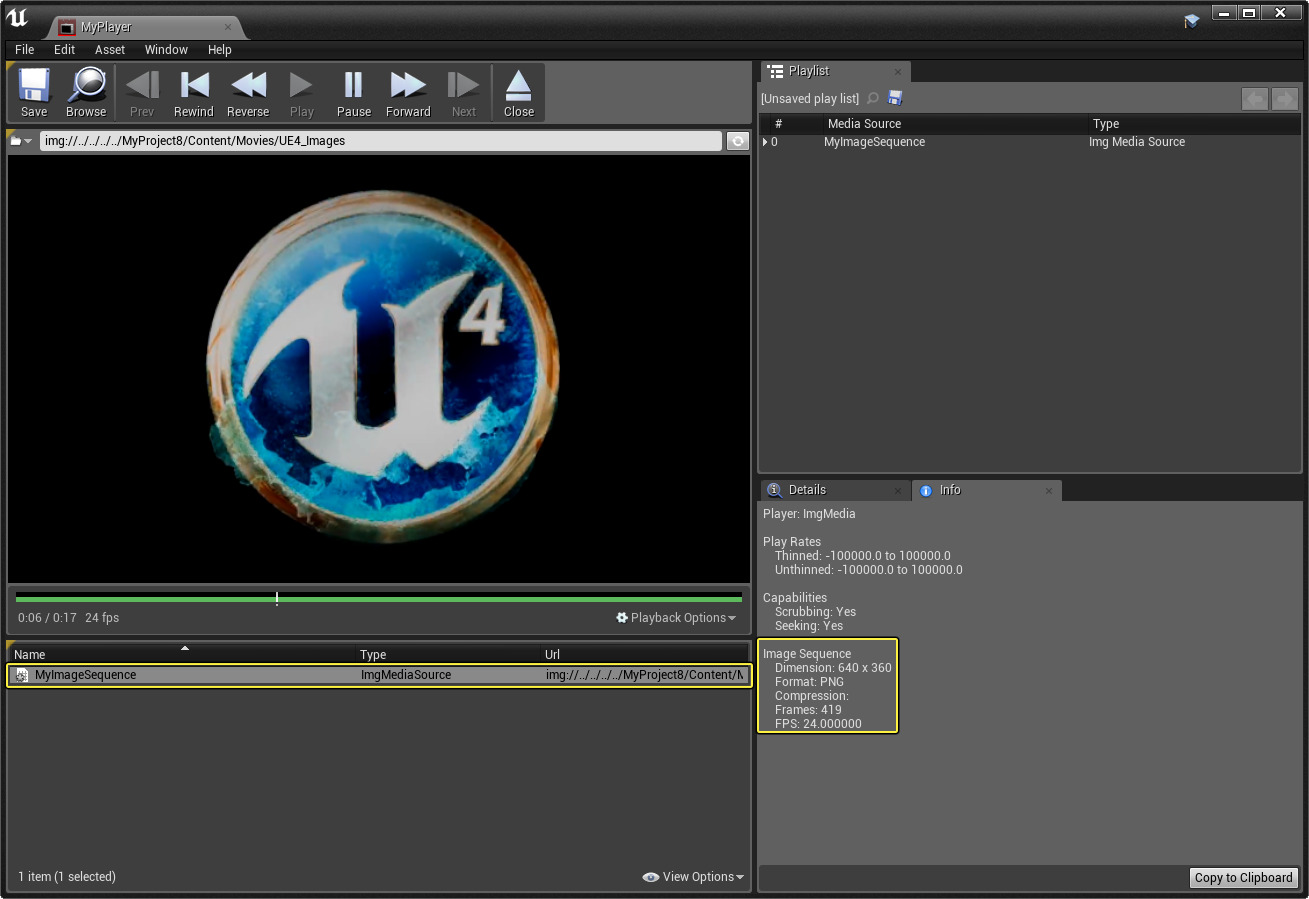Click the playback timeline scrubber bar

point(378,599)
